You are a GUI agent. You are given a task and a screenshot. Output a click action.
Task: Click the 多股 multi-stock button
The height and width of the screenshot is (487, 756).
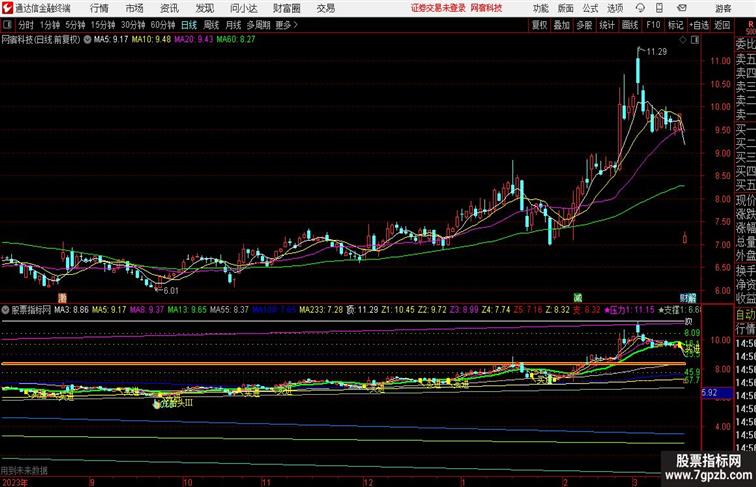point(584,25)
